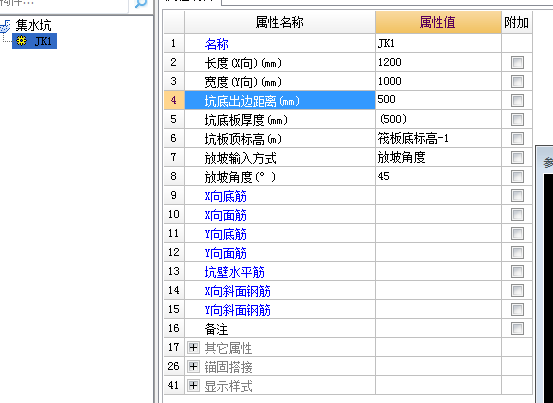Tick the 附加 checkbox for X向底筋
553x403 pixels.
(517, 196)
